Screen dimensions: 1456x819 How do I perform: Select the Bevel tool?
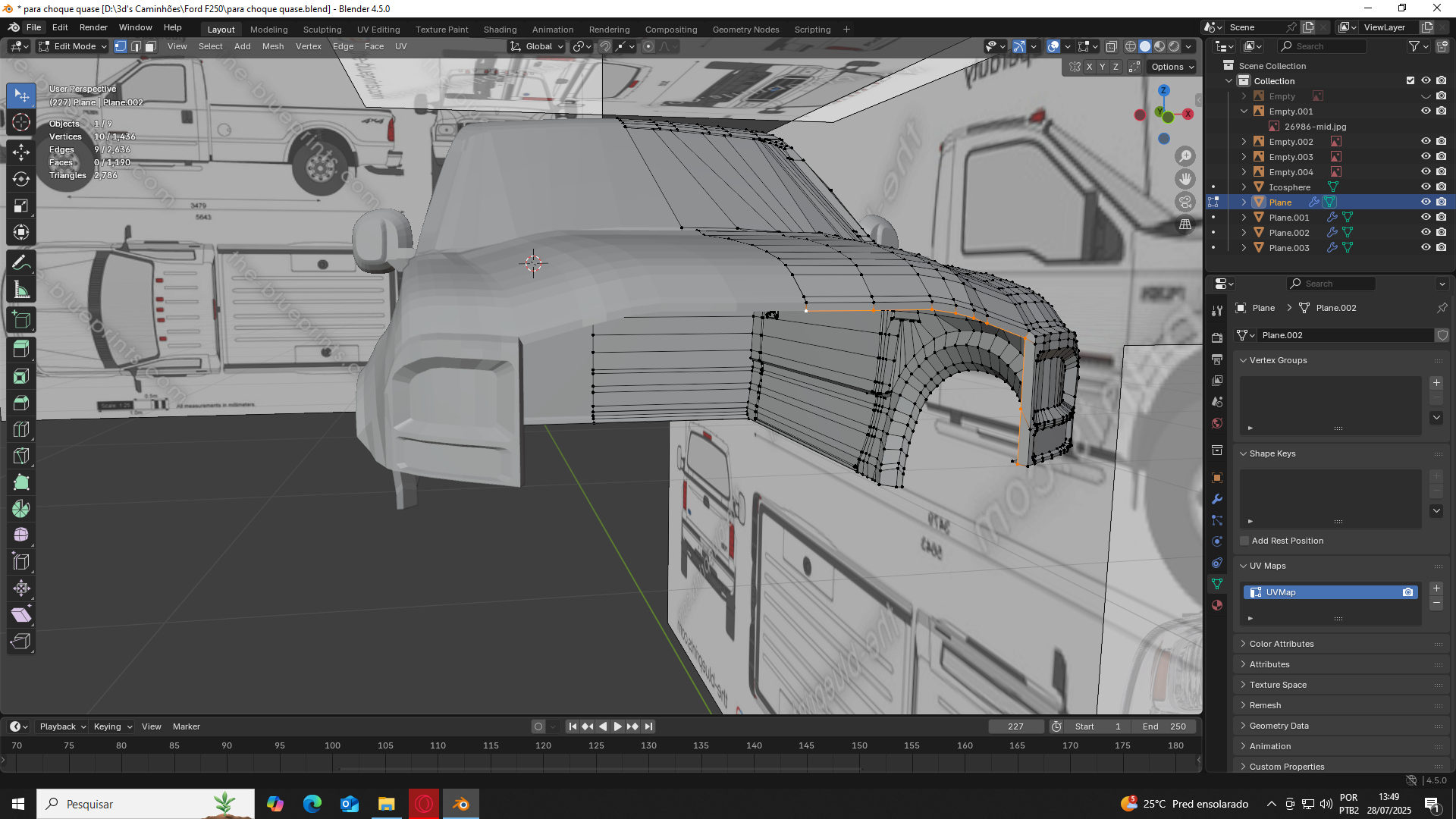(x=21, y=403)
